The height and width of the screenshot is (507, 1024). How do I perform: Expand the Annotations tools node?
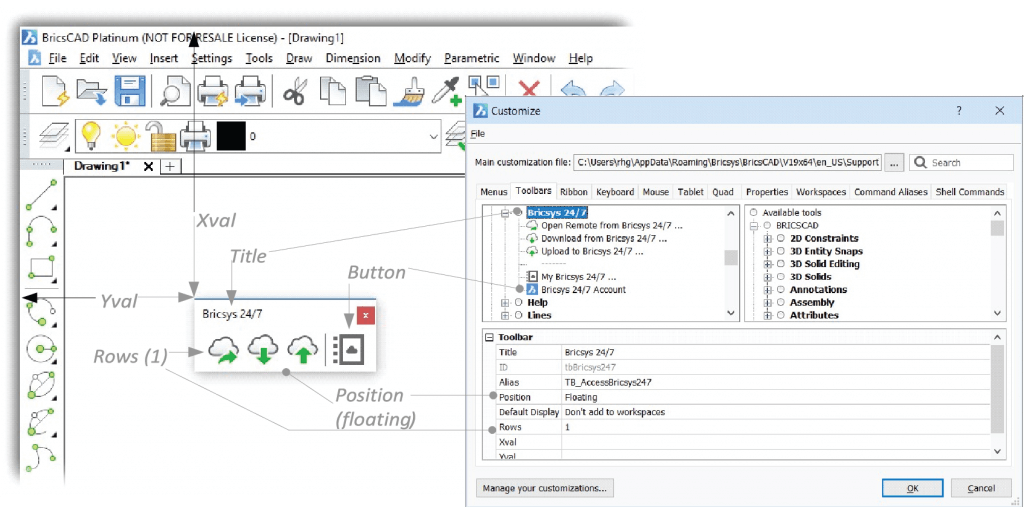pos(767,289)
